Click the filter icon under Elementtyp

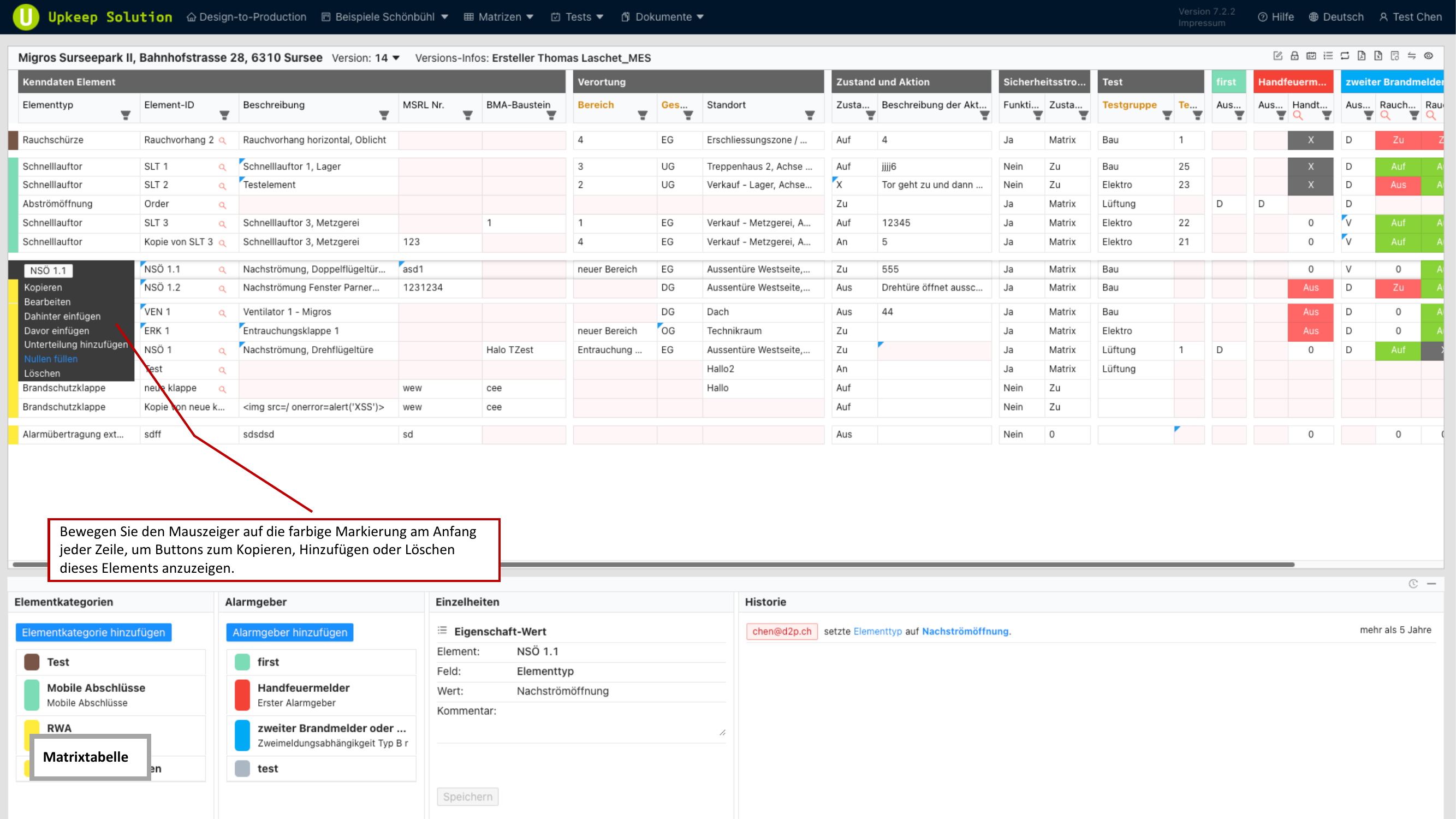[x=126, y=115]
